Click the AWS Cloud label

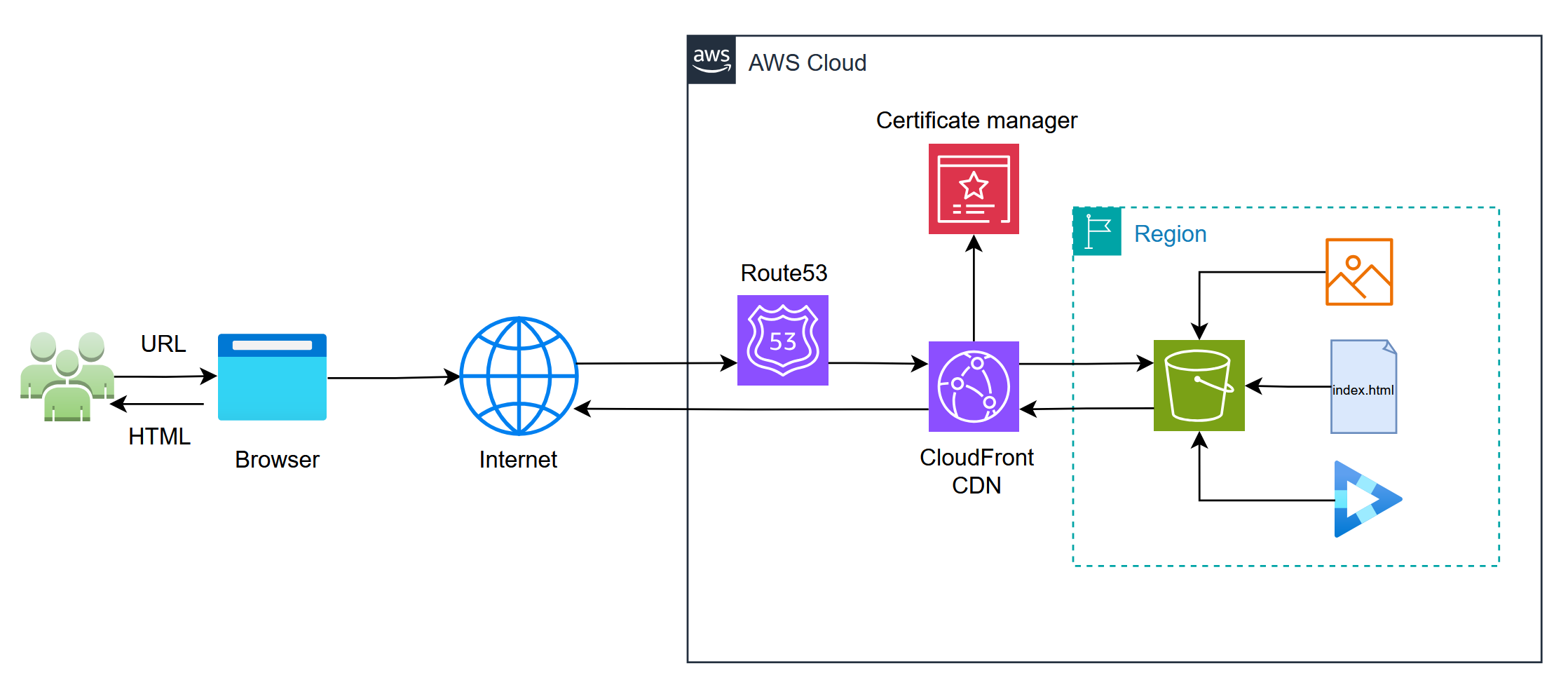(x=807, y=63)
